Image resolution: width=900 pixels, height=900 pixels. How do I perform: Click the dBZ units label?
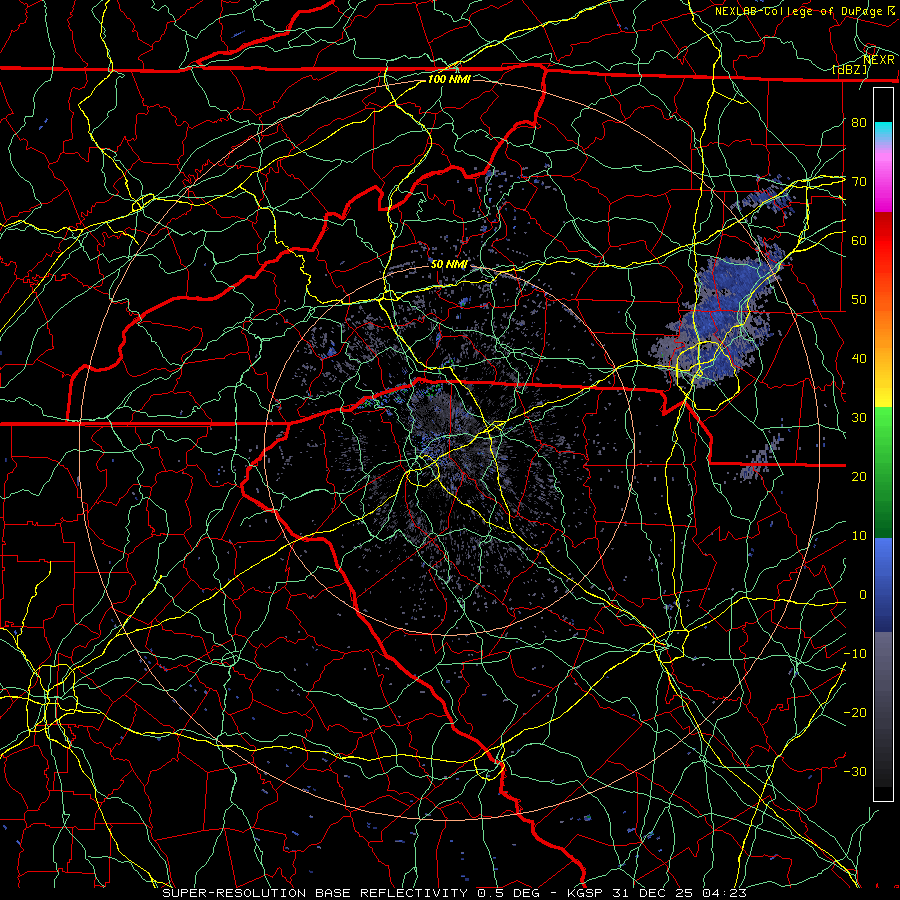point(850,70)
